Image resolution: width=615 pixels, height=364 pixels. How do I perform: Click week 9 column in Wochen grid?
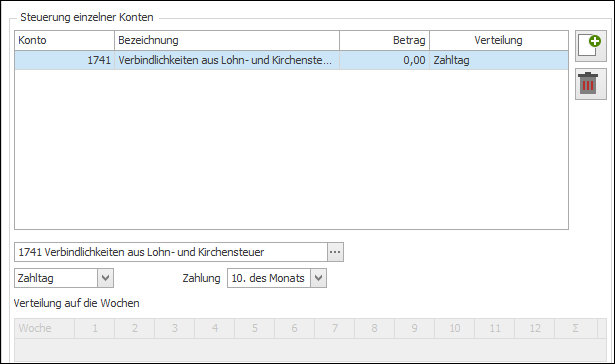click(x=415, y=328)
